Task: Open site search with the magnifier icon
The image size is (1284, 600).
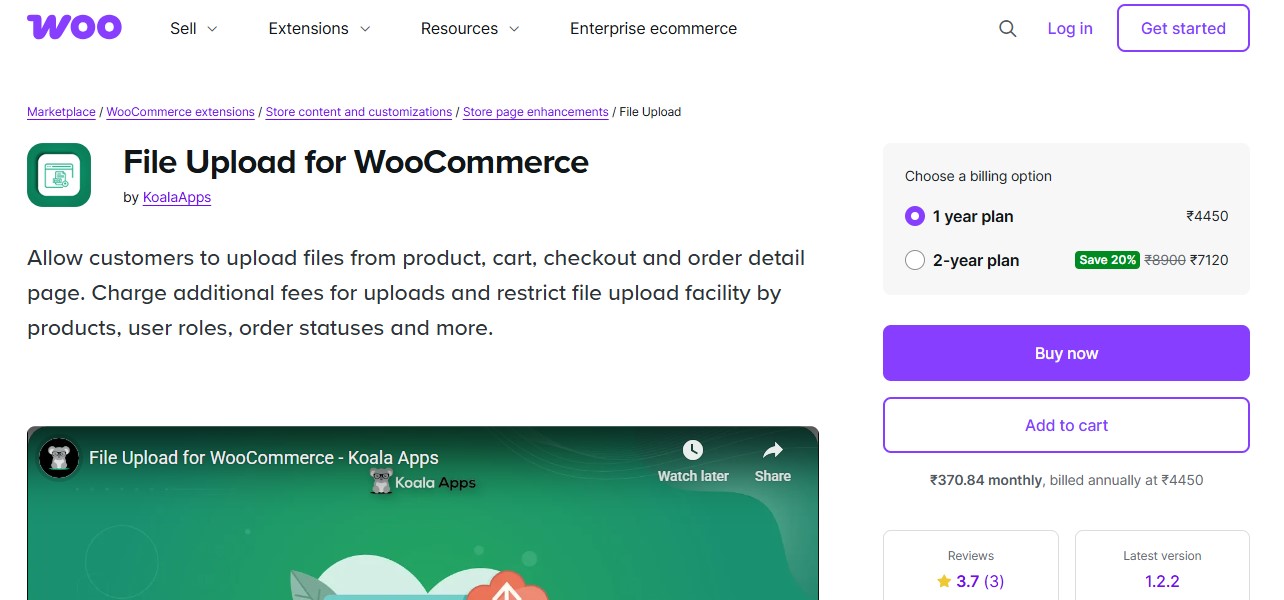Action: point(1007,29)
